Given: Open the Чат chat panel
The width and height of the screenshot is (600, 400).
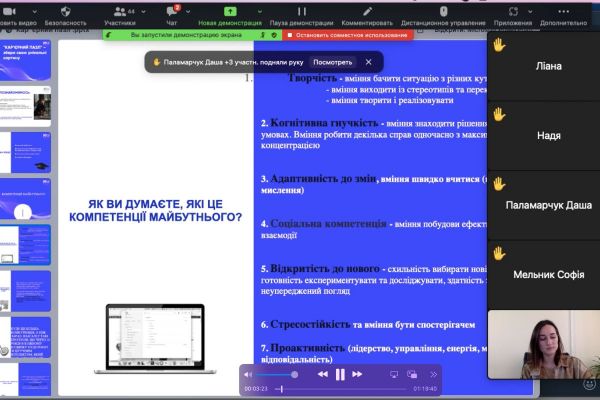Looking at the screenshot, I should pos(171,14).
